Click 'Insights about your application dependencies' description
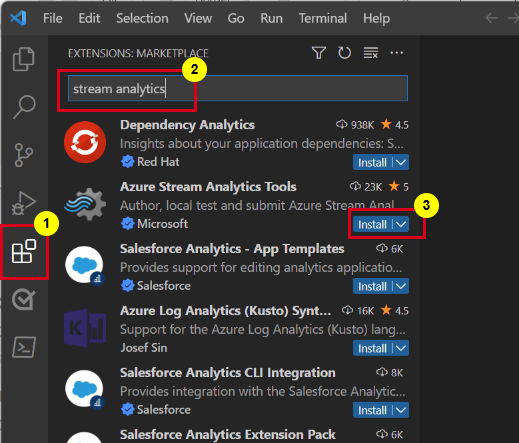 tap(262, 144)
